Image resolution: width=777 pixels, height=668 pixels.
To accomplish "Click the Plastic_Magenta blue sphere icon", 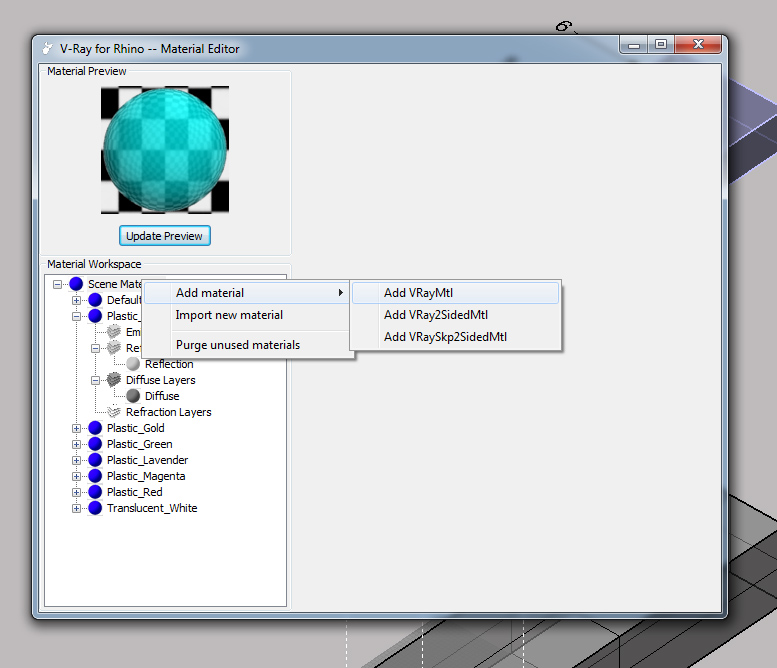I will 95,476.
